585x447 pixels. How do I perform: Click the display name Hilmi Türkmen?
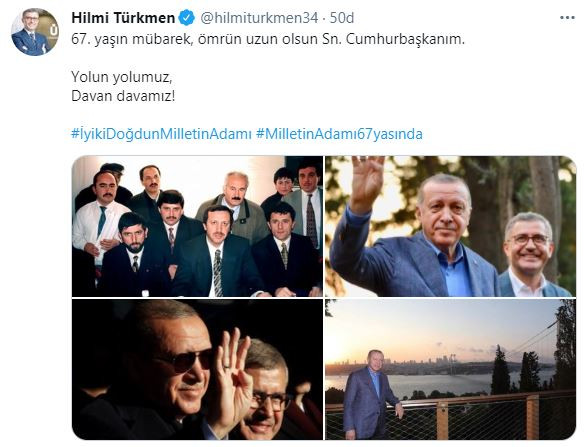(123, 18)
